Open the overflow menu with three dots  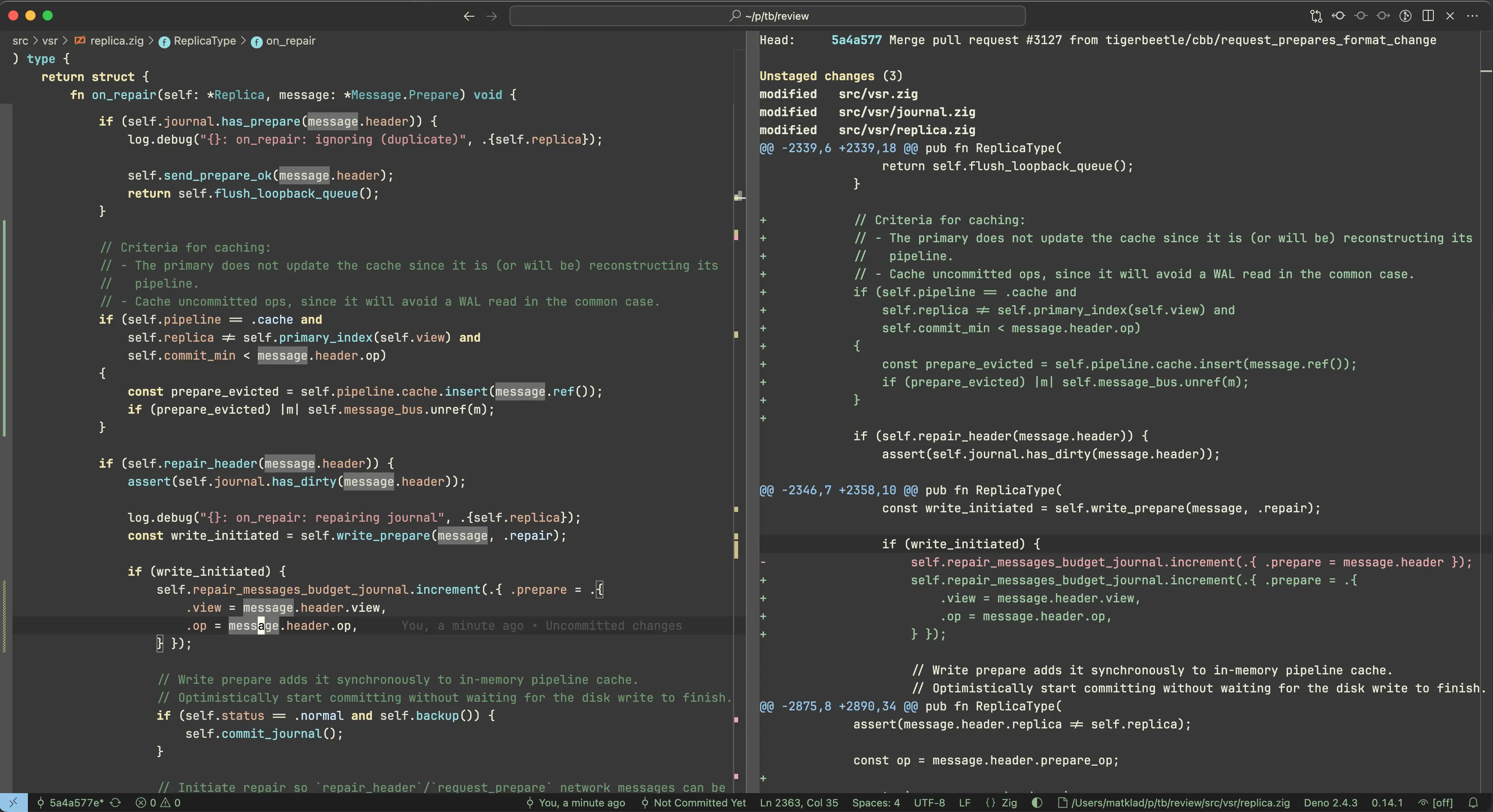click(1473, 15)
